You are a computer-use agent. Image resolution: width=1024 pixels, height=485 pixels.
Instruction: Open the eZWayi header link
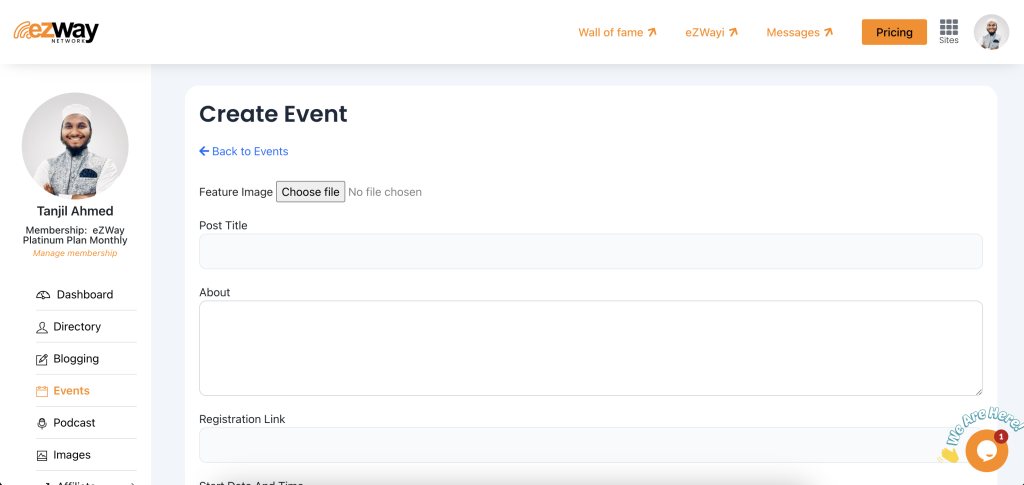[711, 32]
